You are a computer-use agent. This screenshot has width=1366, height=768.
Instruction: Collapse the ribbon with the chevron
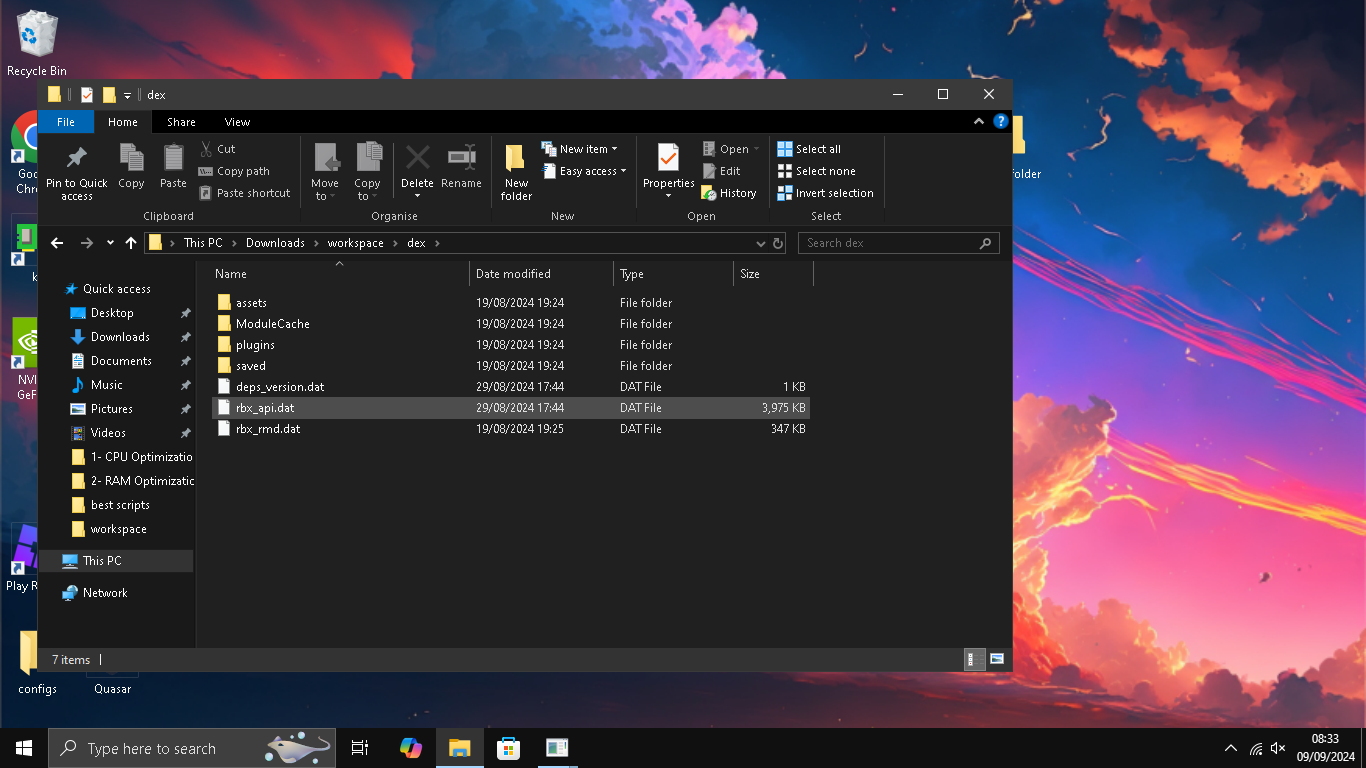(x=979, y=122)
